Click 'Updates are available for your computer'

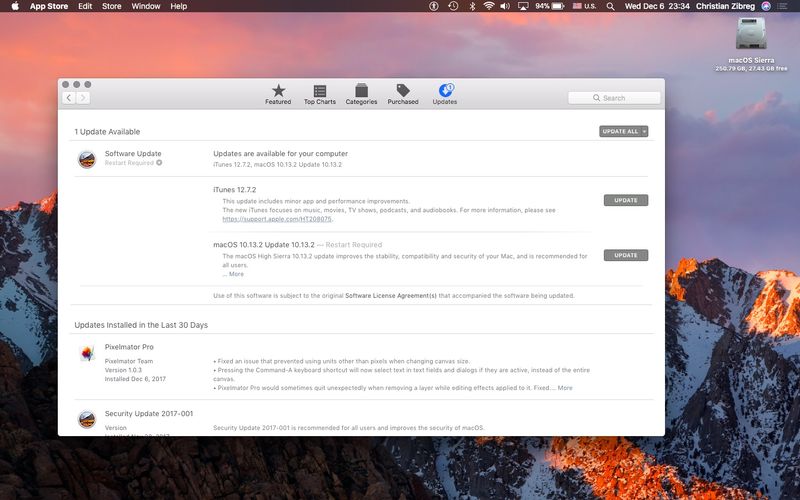pyautogui.click(x=281, y=154)
